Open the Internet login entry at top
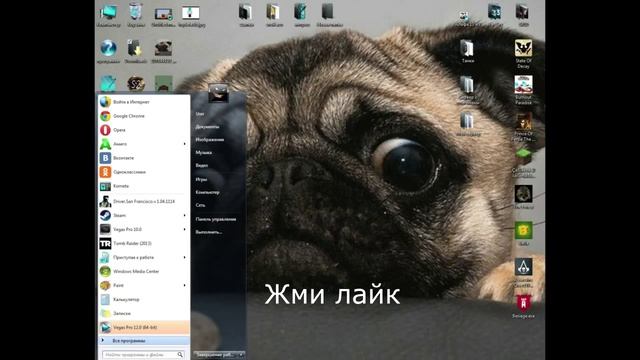The image size is (640, 360). coord(144,102)
